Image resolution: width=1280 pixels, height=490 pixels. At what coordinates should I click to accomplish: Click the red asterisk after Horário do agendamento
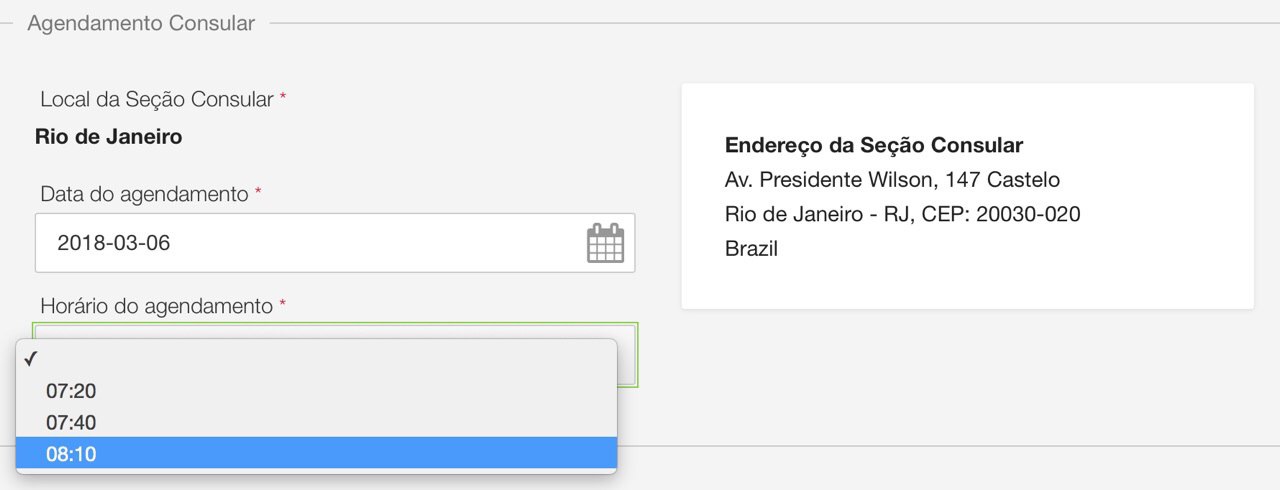point(282,305)
